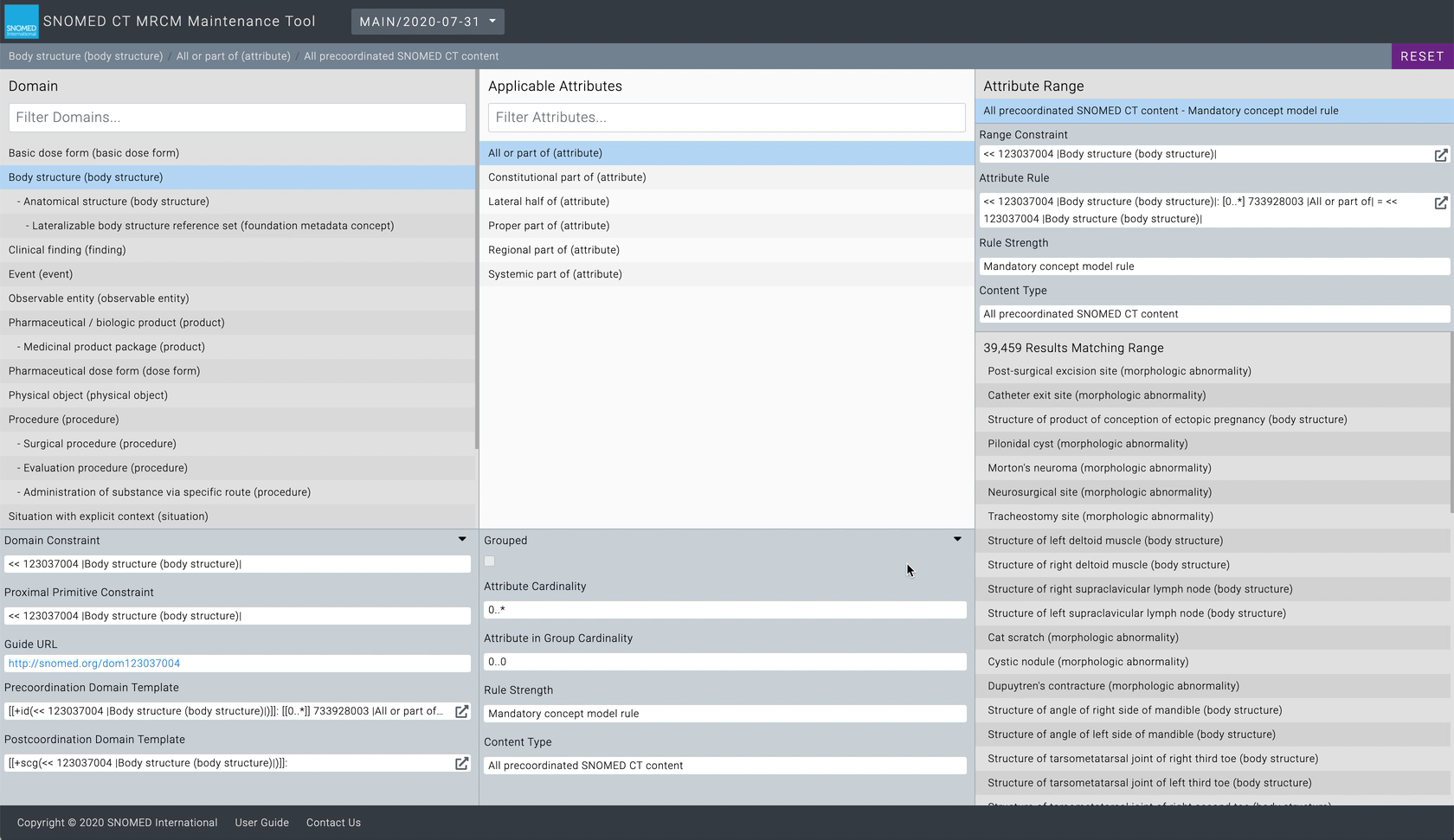Select Medicinal product package domain
Viewport: 1454px width, 840px height.
click(x=237, y=347)
